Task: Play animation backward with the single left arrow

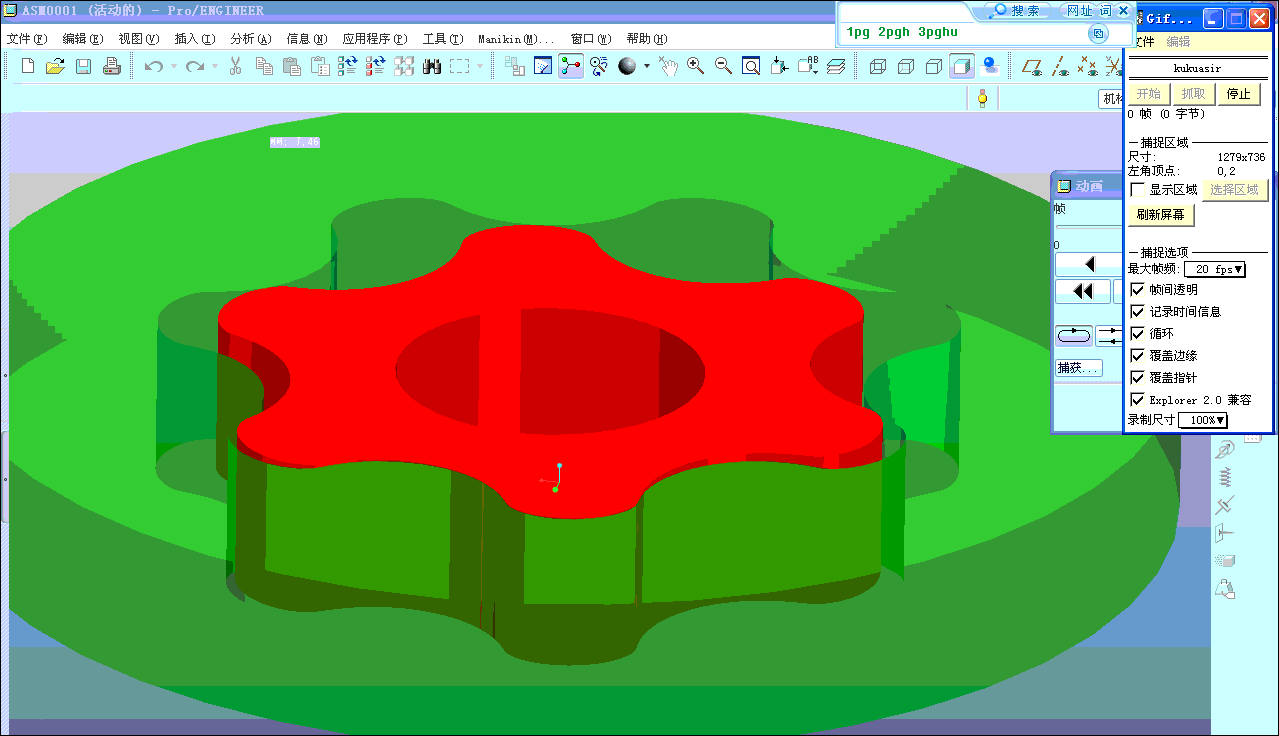Action: (x=1089, y=264)
